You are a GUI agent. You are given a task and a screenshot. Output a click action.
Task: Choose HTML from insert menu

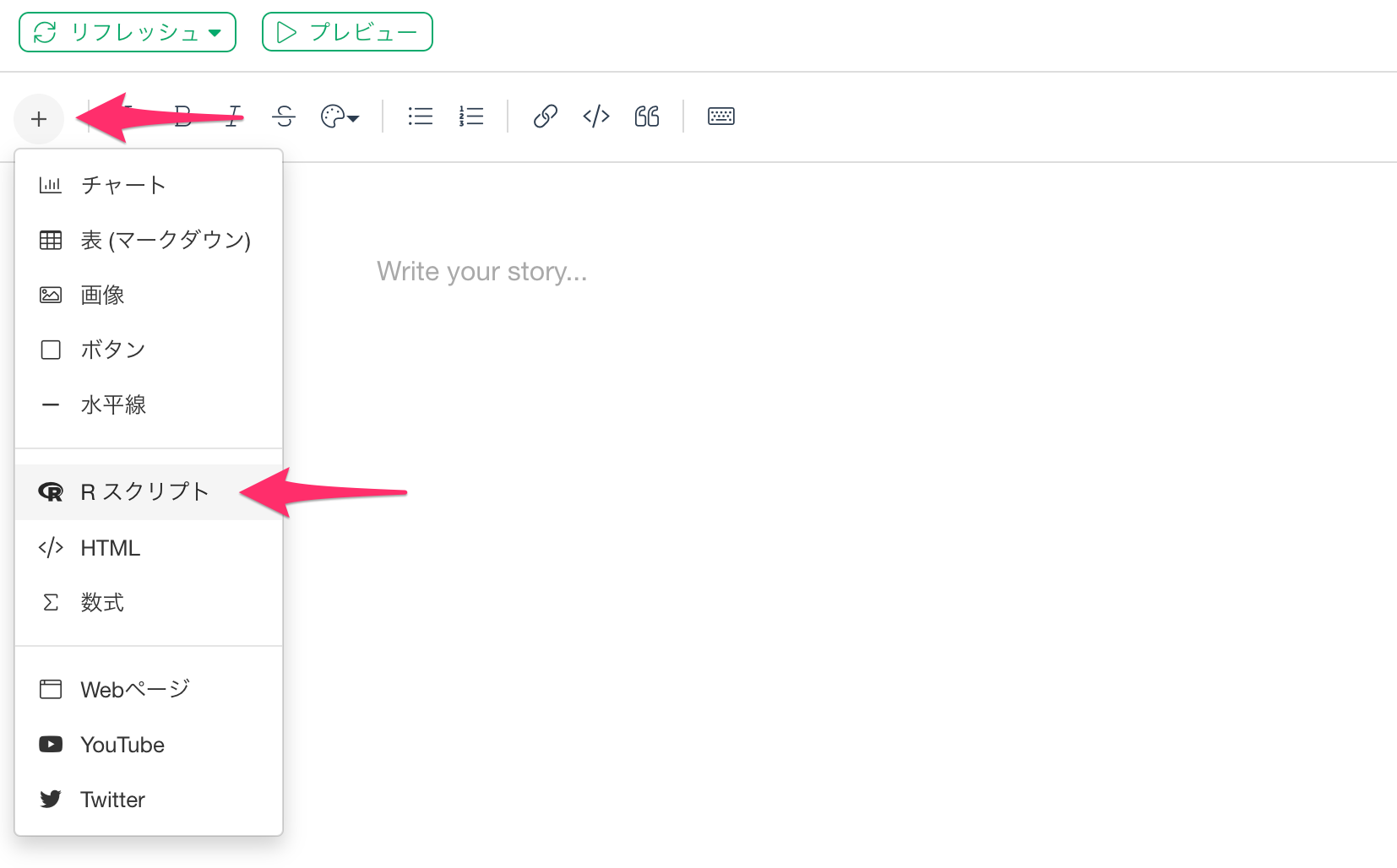[149, 548]
